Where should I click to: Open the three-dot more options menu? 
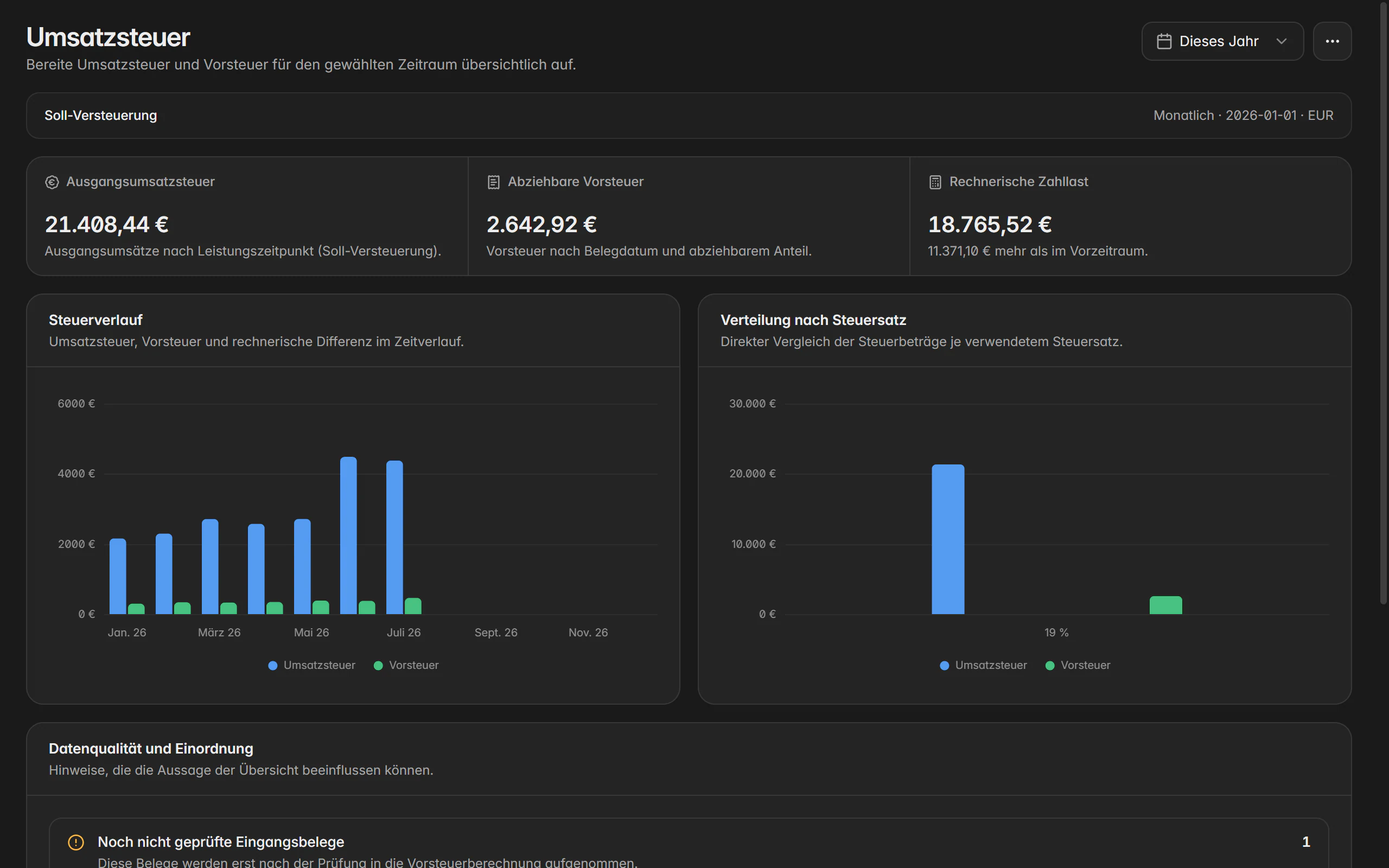1332,41
